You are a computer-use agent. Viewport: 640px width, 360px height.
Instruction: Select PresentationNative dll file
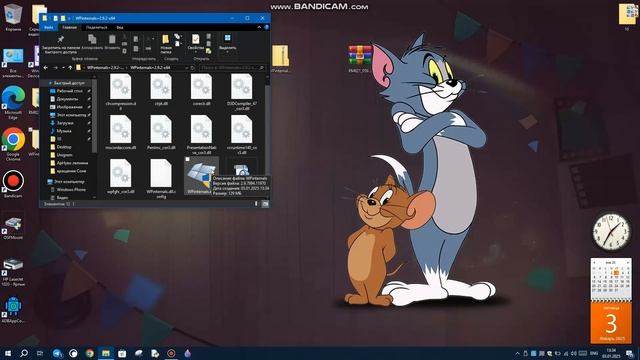click(201, 135)
